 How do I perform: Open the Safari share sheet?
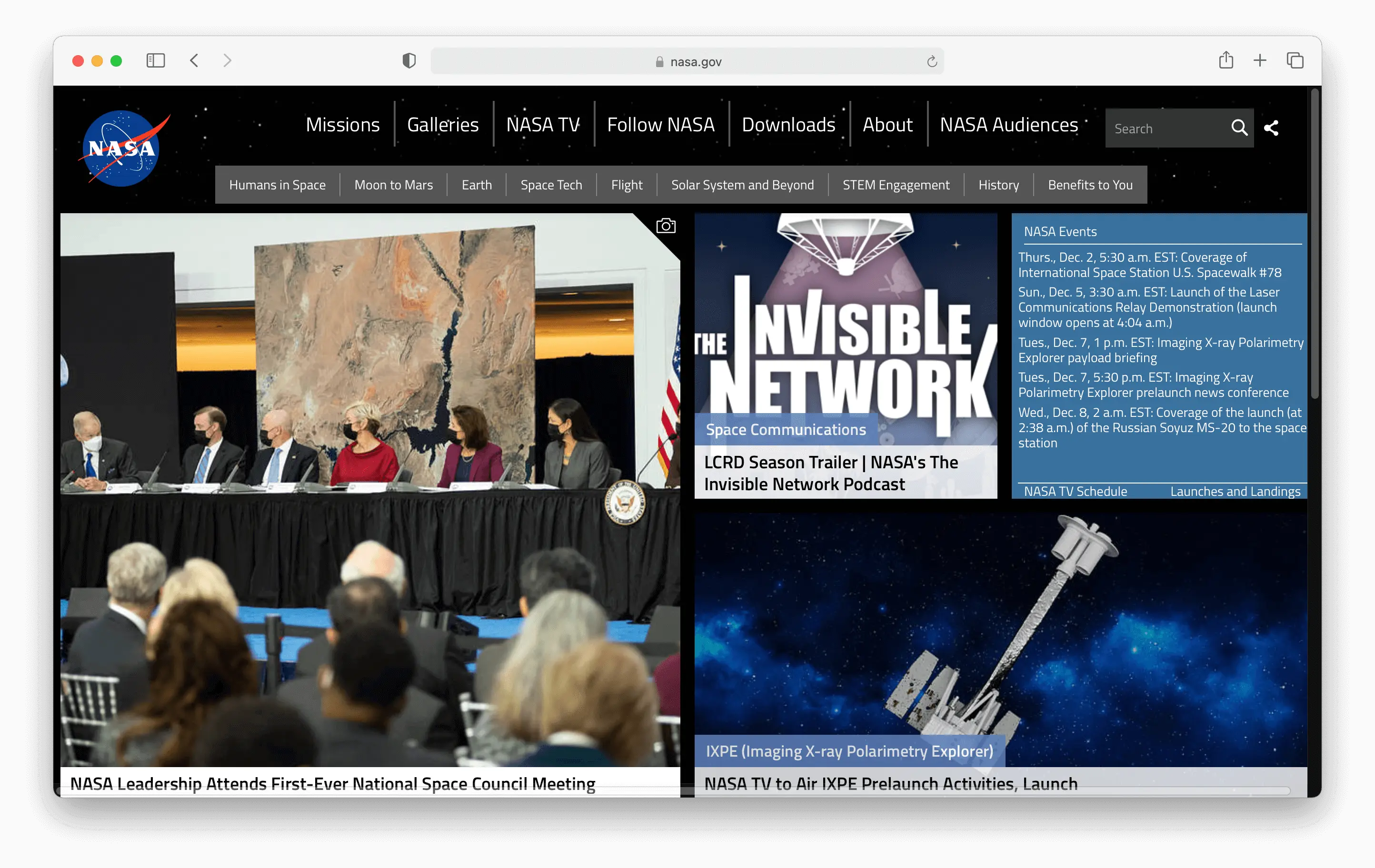(1226, 60)
